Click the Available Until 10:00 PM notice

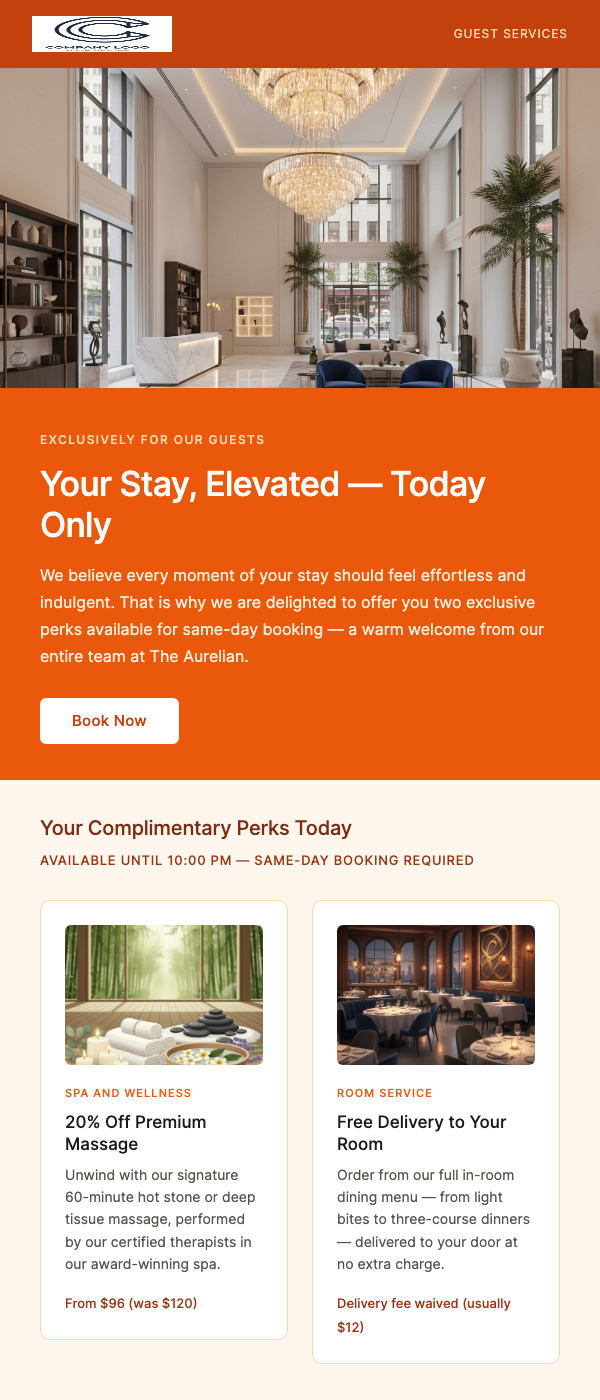point(256,860)
